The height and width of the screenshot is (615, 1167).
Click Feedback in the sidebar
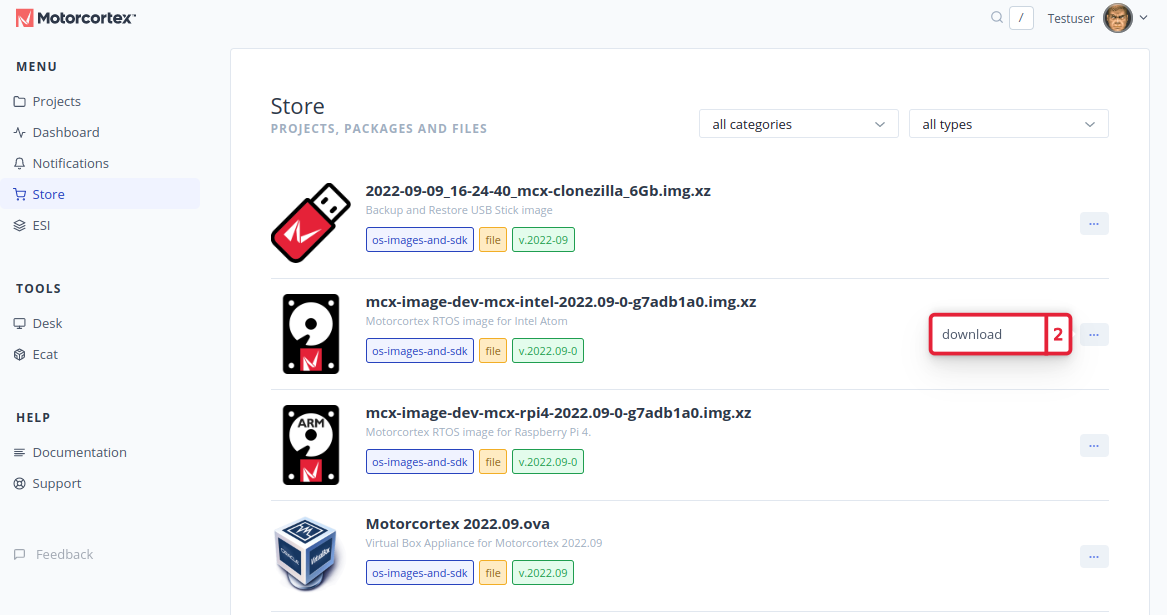click(x=64, y=555)
